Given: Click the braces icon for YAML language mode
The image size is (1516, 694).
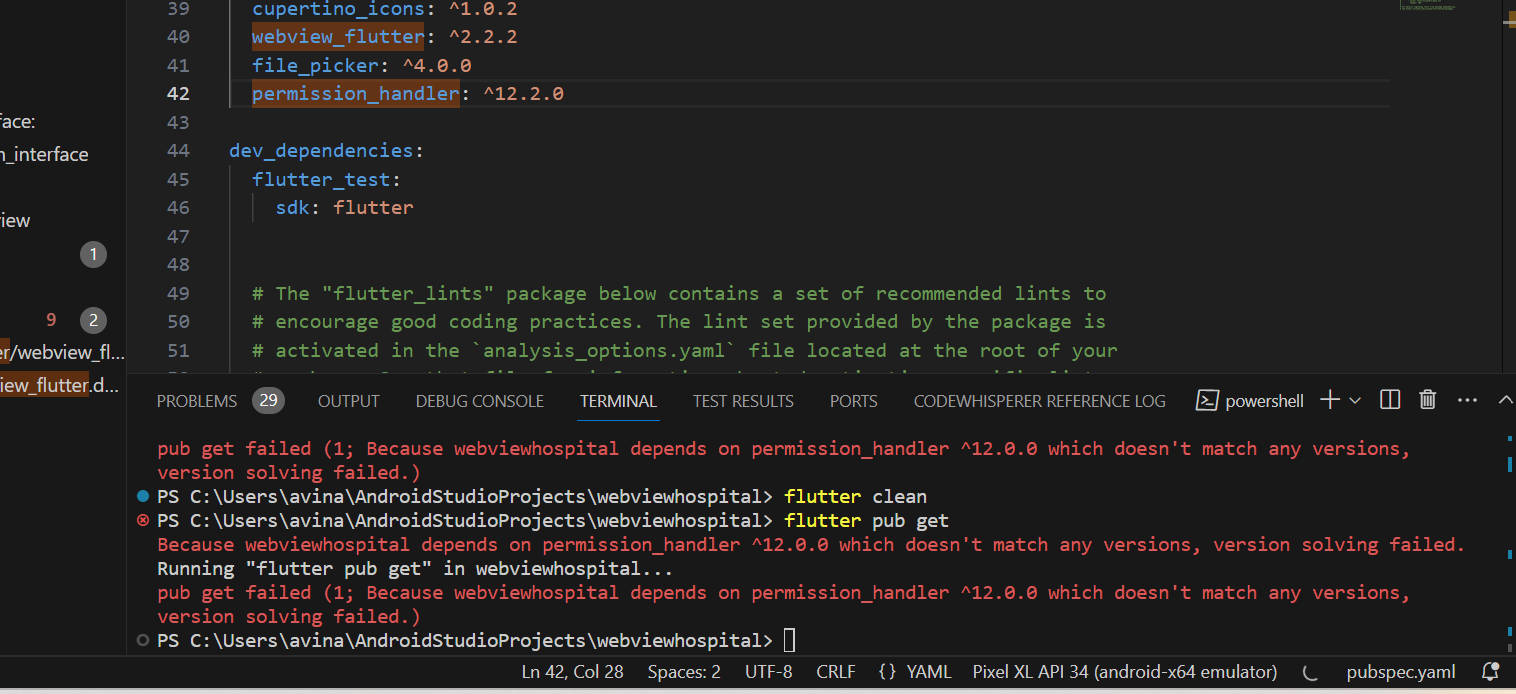Looking at the screenshot, I should [x=887, y=672].
